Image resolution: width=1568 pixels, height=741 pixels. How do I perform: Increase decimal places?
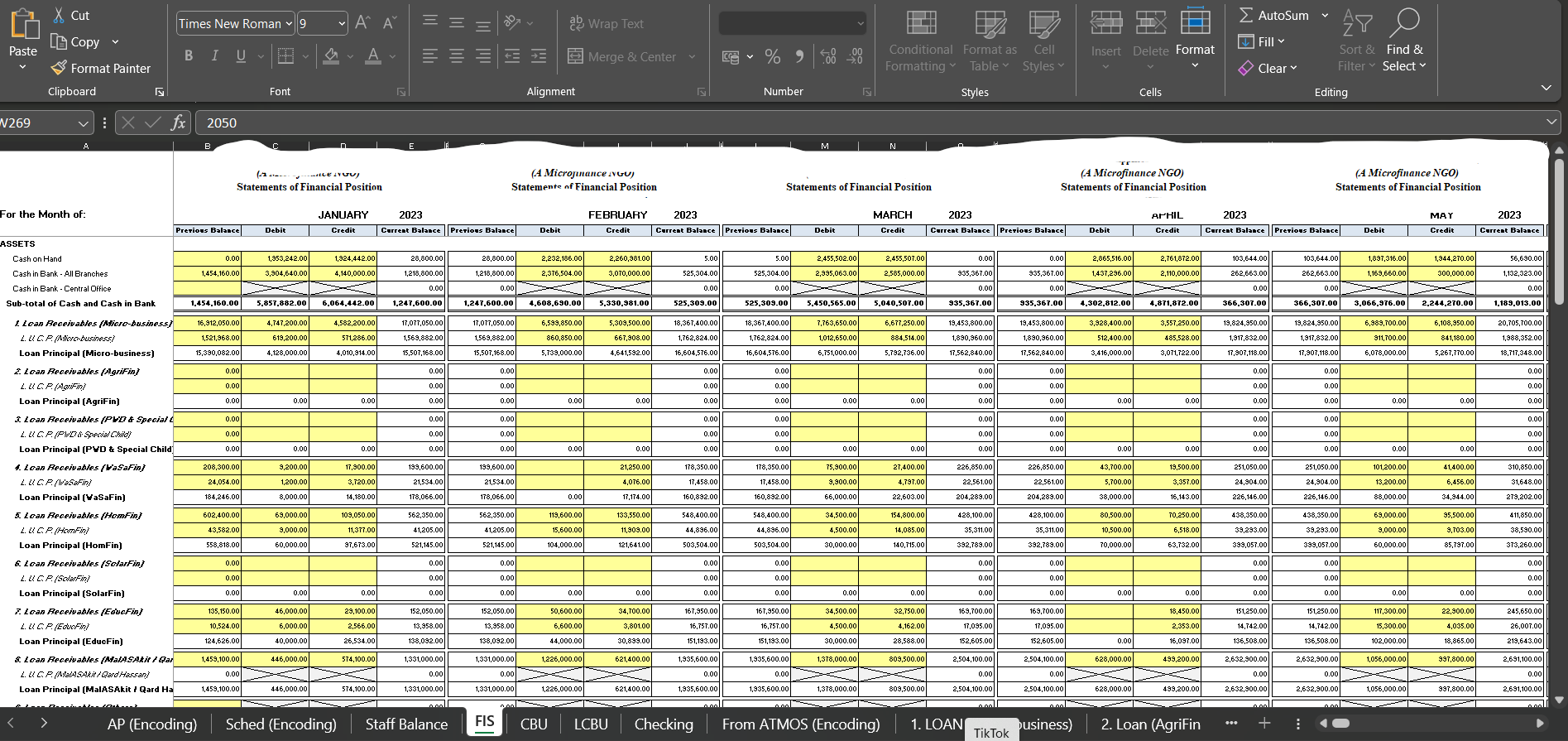828,56
